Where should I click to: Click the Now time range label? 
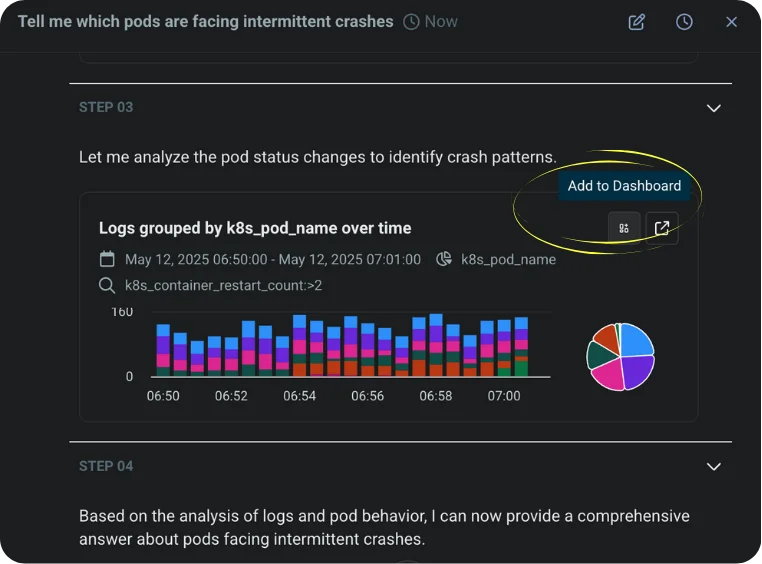point(441,22)
